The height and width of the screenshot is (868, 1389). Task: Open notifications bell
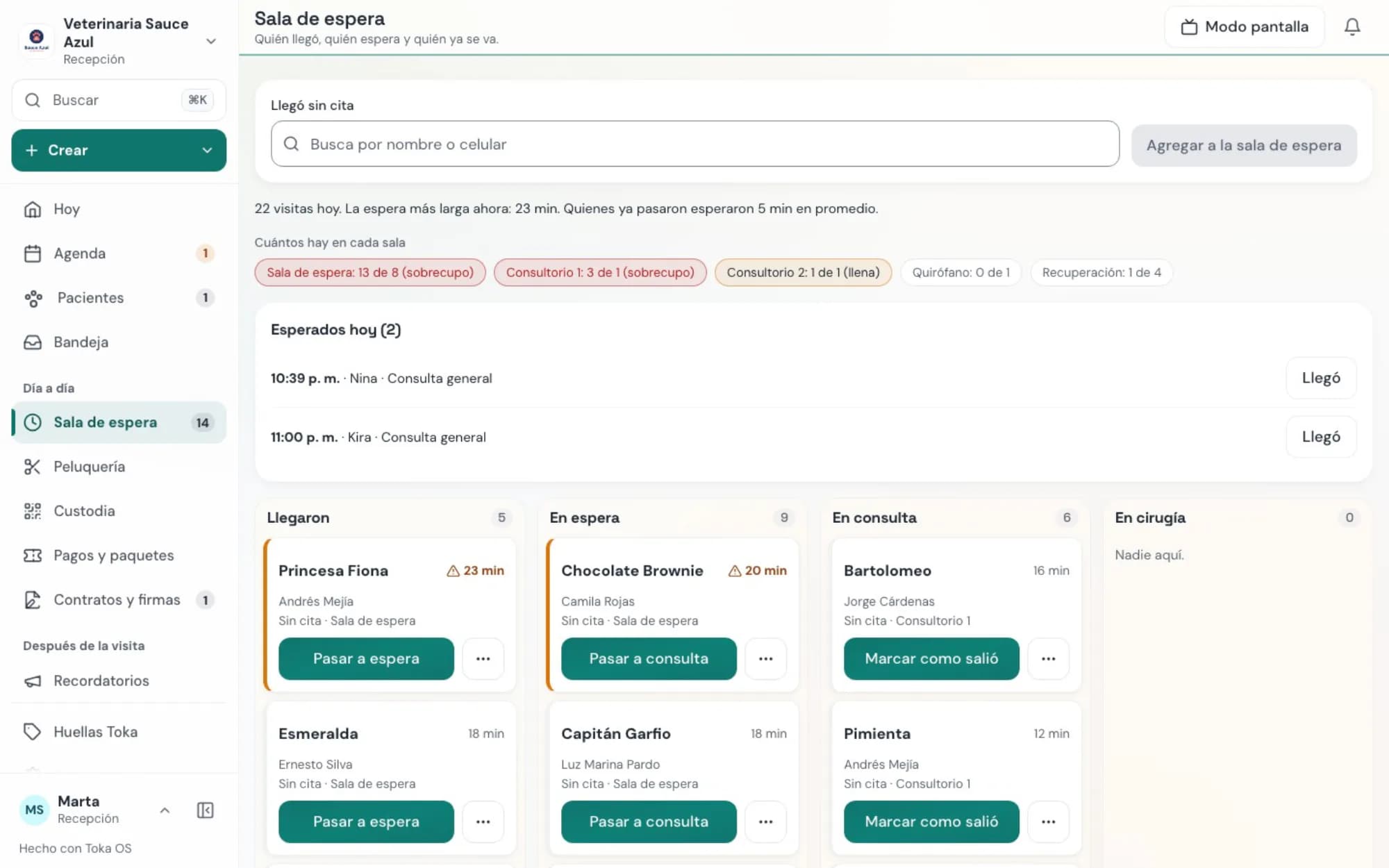[1351, 27]
